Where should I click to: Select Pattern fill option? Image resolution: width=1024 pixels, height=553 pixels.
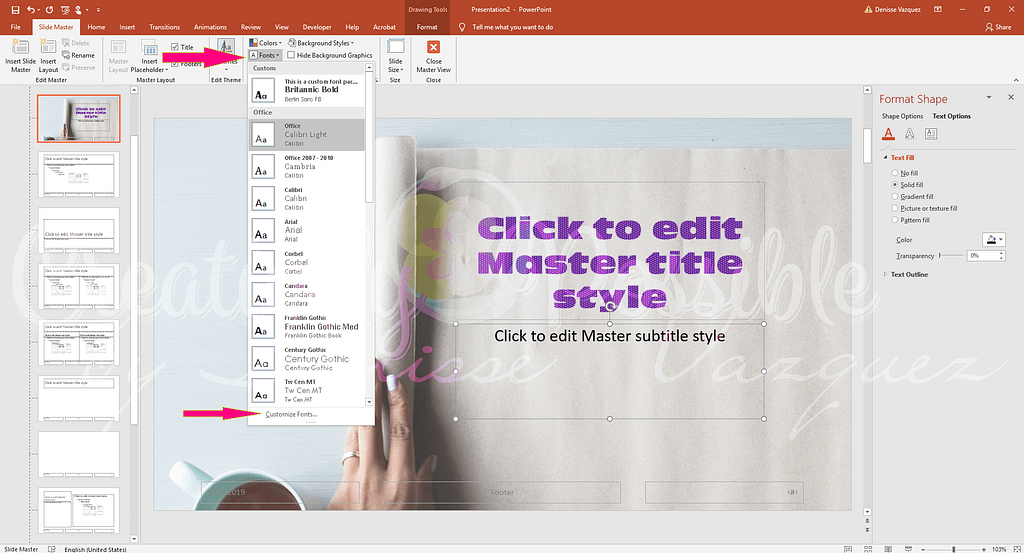pyautogui.click(x=895, y=220)
